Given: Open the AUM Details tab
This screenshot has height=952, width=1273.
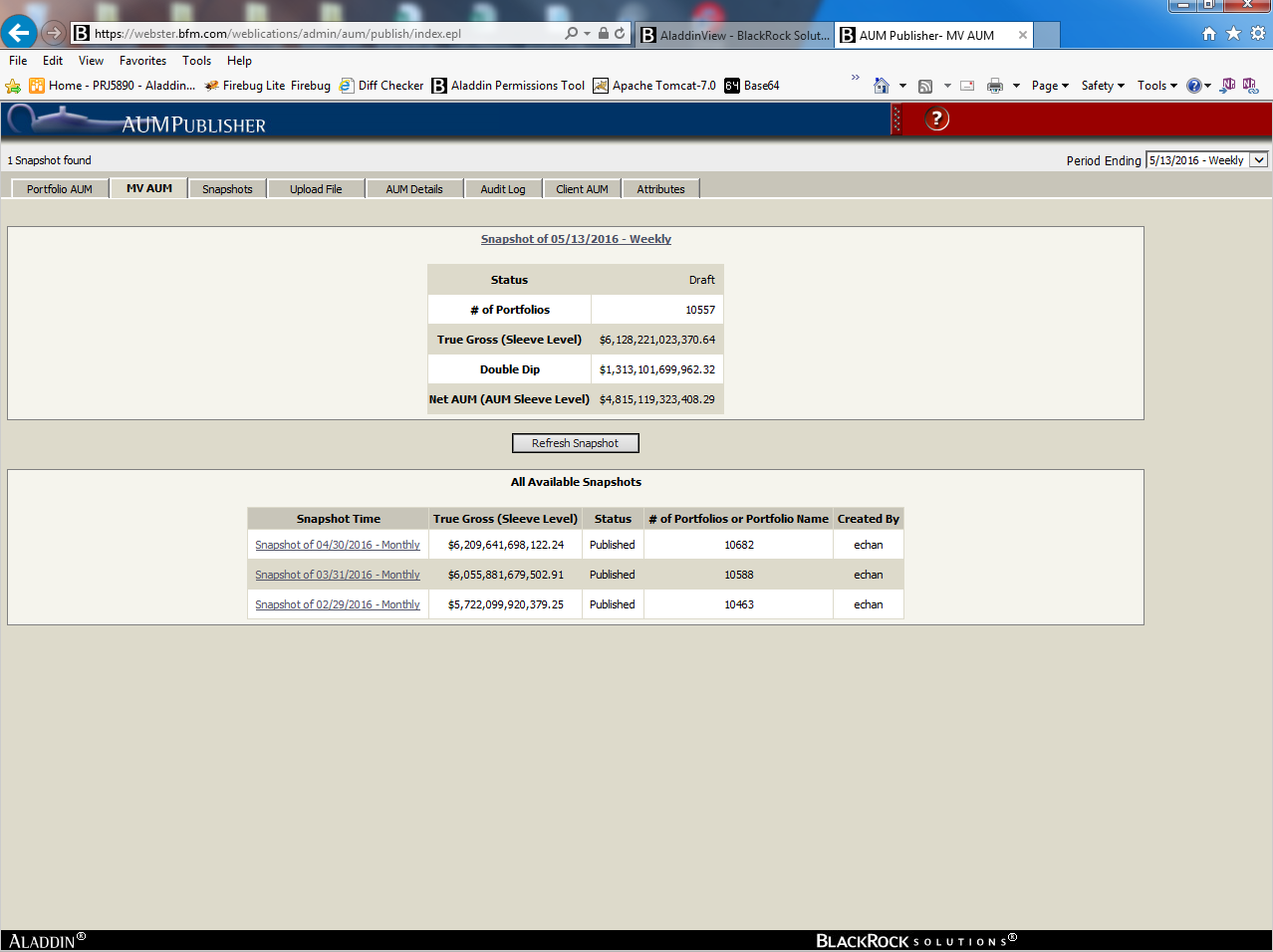Looking at the screenshot, I should [414, 189].
